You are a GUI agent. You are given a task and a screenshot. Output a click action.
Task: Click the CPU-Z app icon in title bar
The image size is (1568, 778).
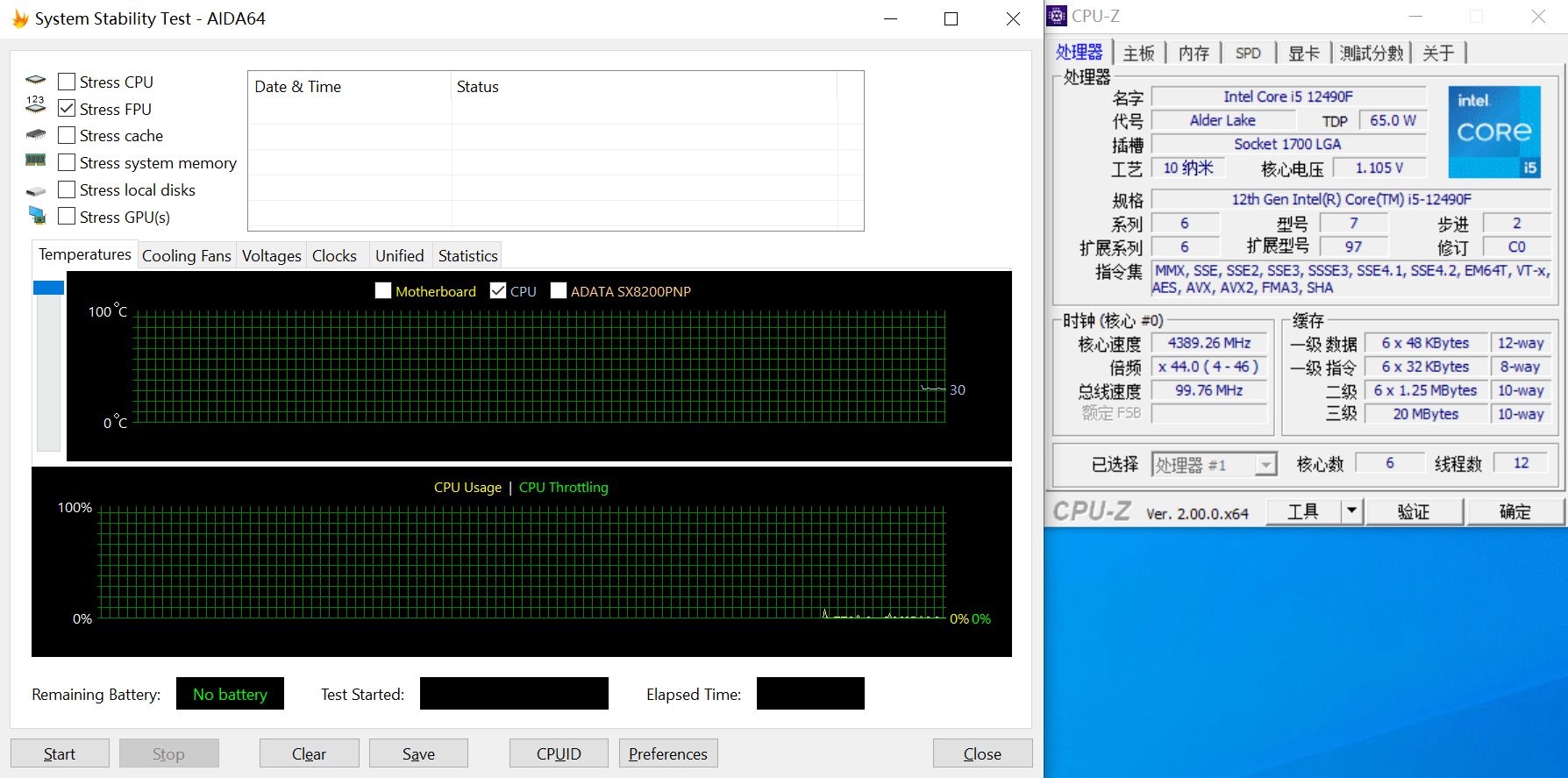click(1058, 16)
